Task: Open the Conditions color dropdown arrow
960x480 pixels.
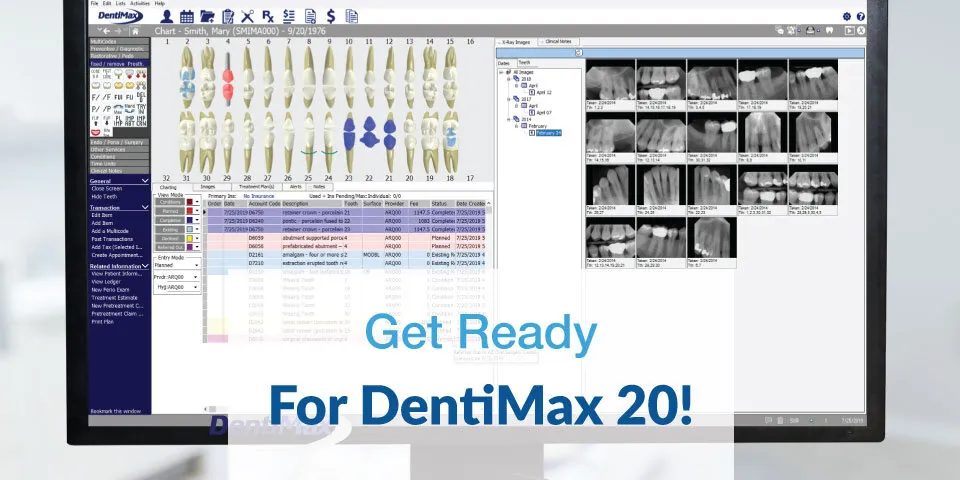Action: (x=197, y=202)
